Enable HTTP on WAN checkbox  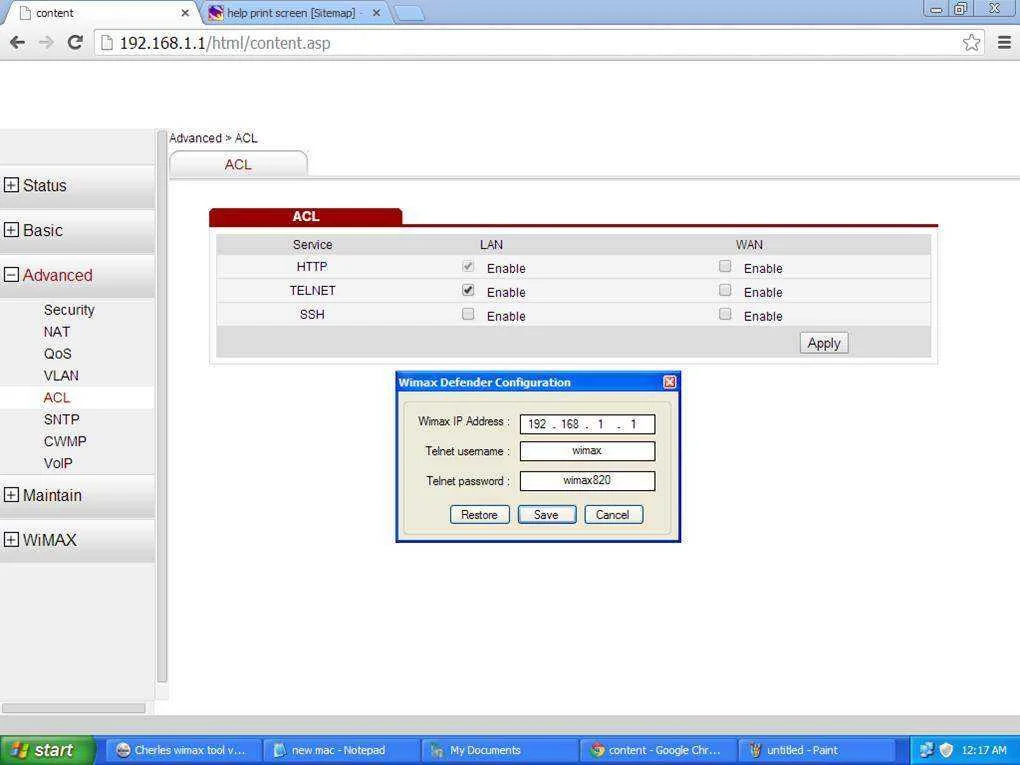click(x=725, y=266)
